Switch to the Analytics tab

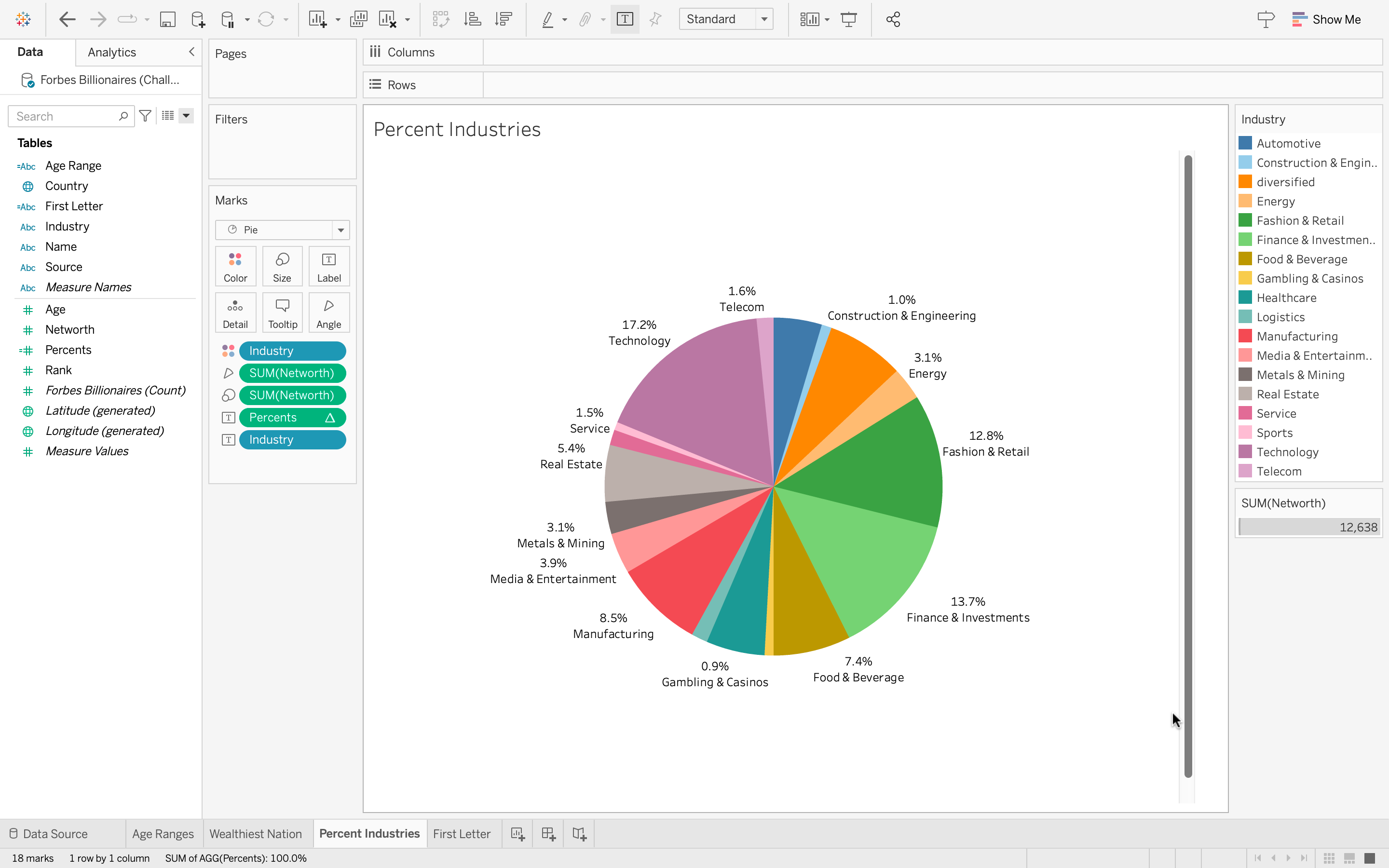[x=112, y=52]
